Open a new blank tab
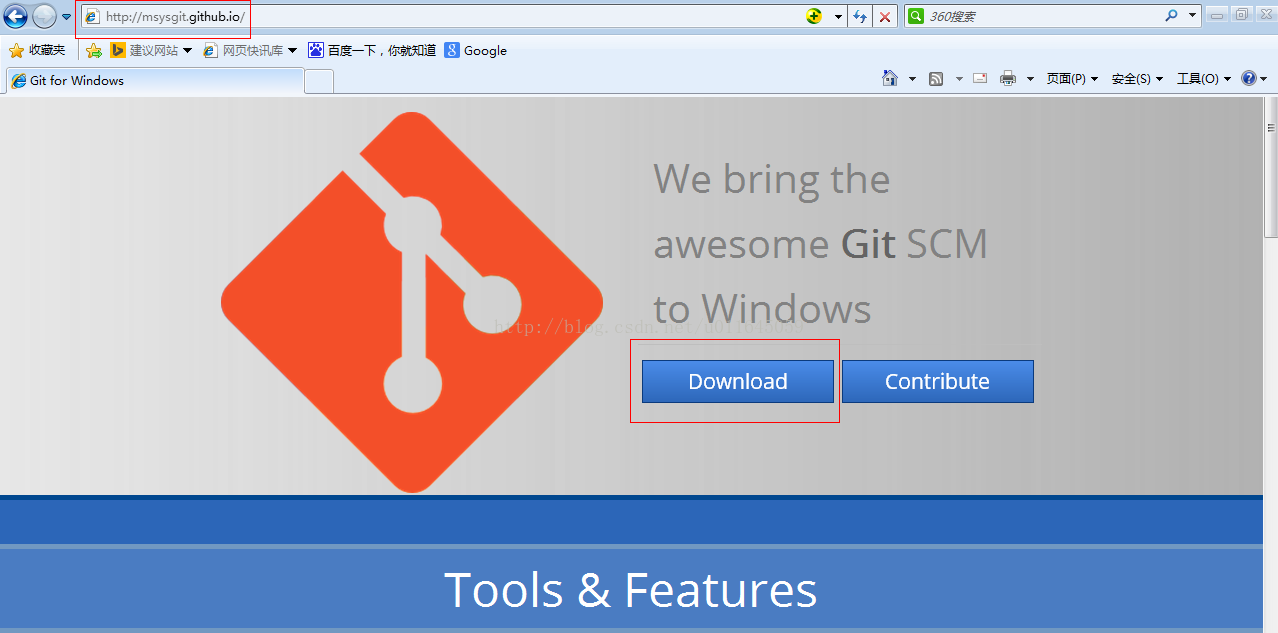 319,82
